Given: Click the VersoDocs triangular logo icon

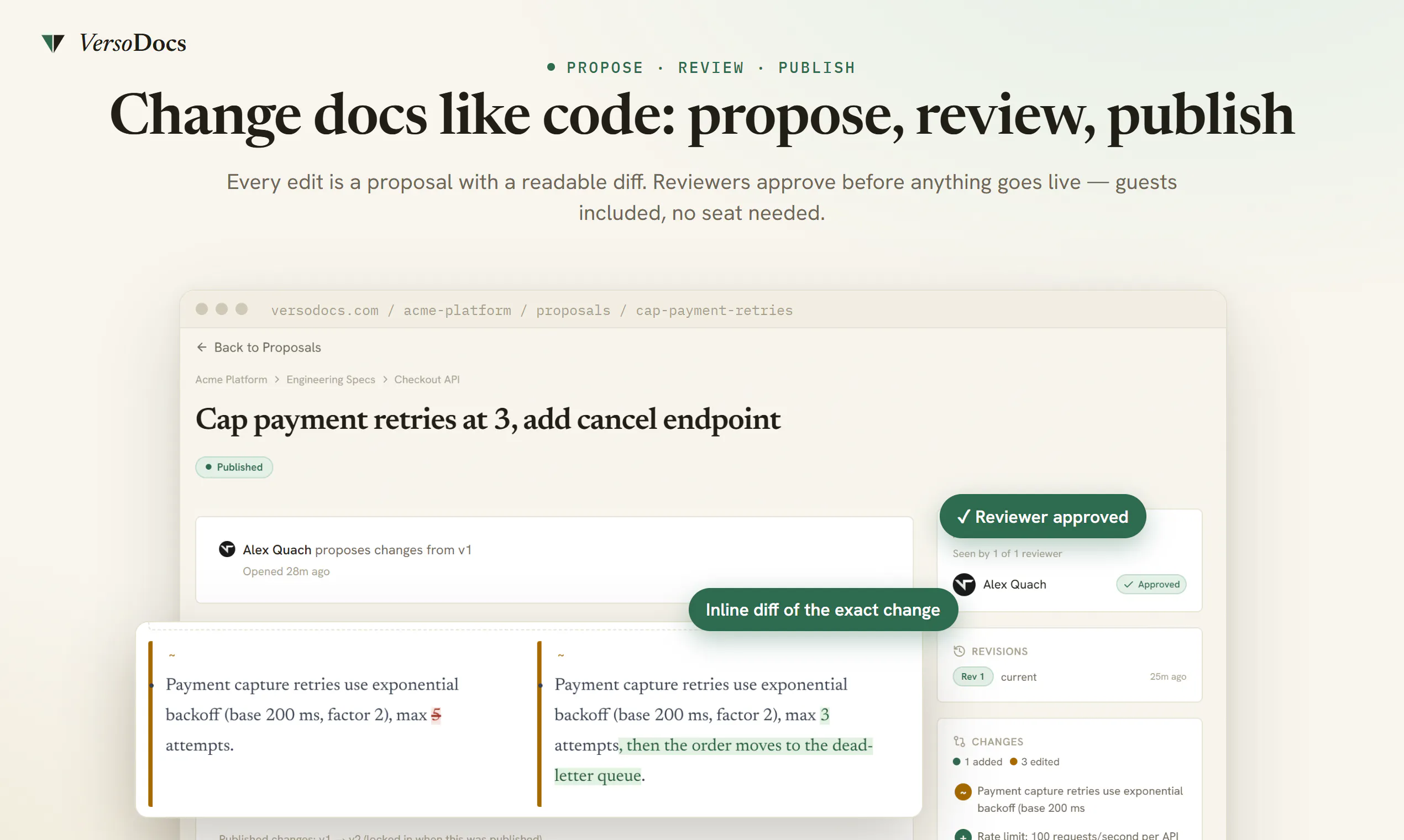Looking at the screenshot, I should (x=53, y=44).
